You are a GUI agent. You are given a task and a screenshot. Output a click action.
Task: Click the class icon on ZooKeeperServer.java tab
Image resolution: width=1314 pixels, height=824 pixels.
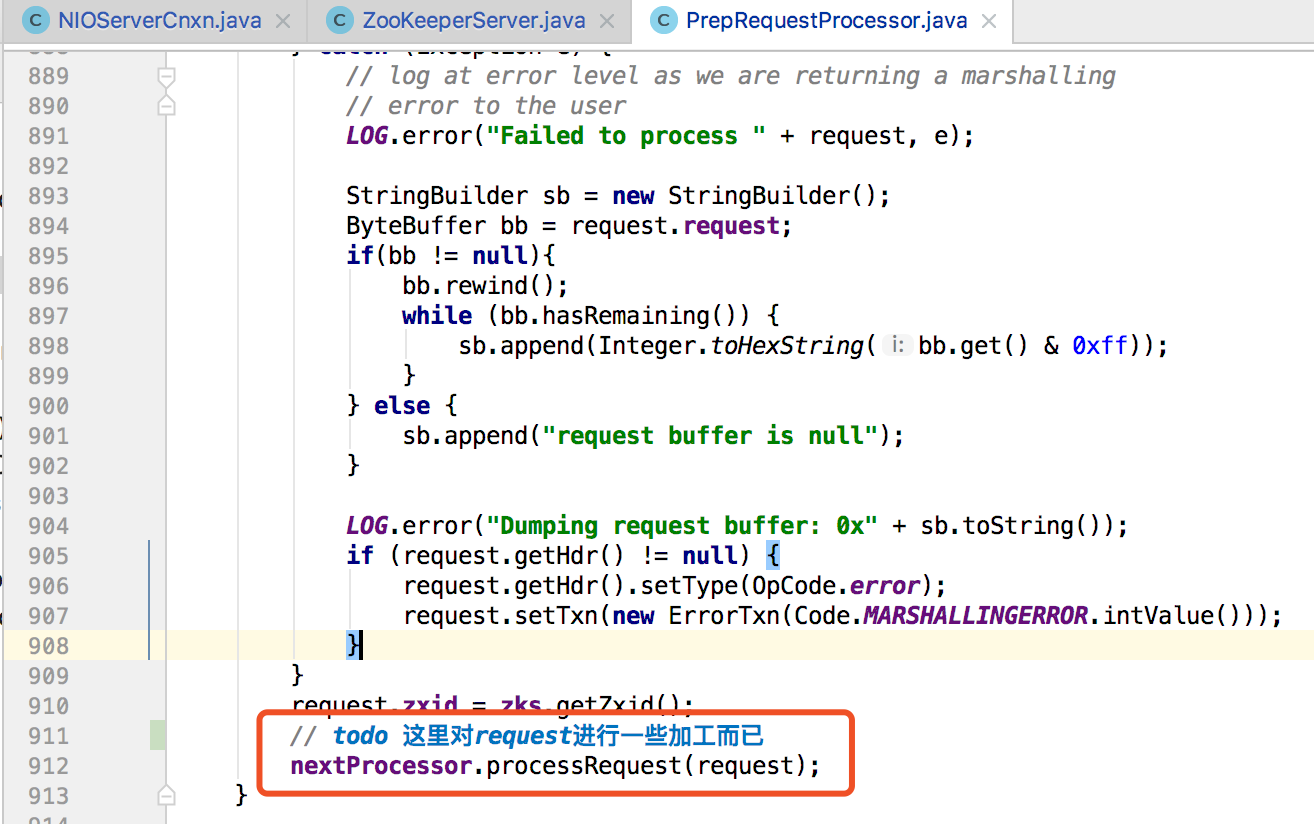tap(342, 19)
